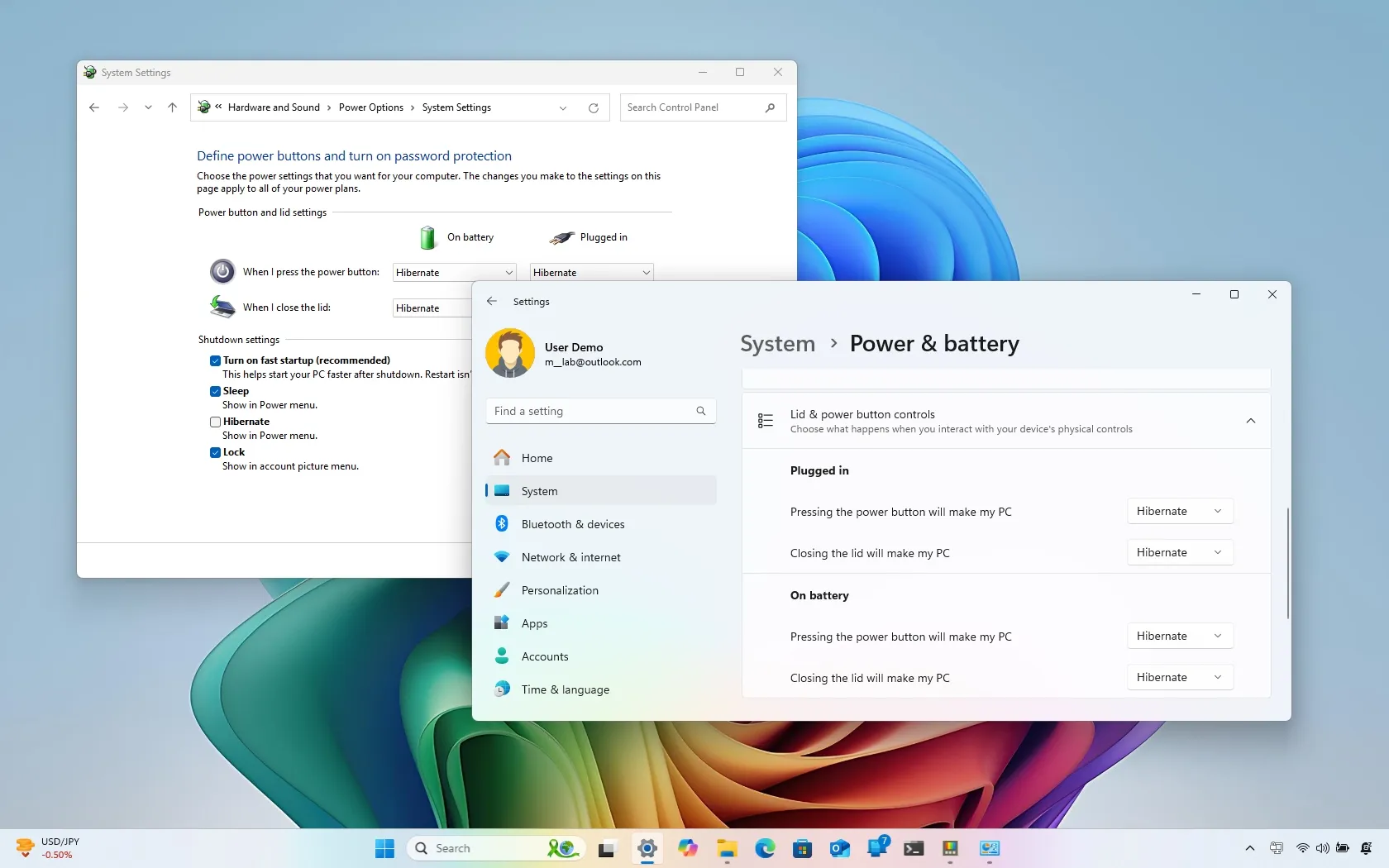Open On battery power button dropdown in Control Panel

[x=453, y=271]
